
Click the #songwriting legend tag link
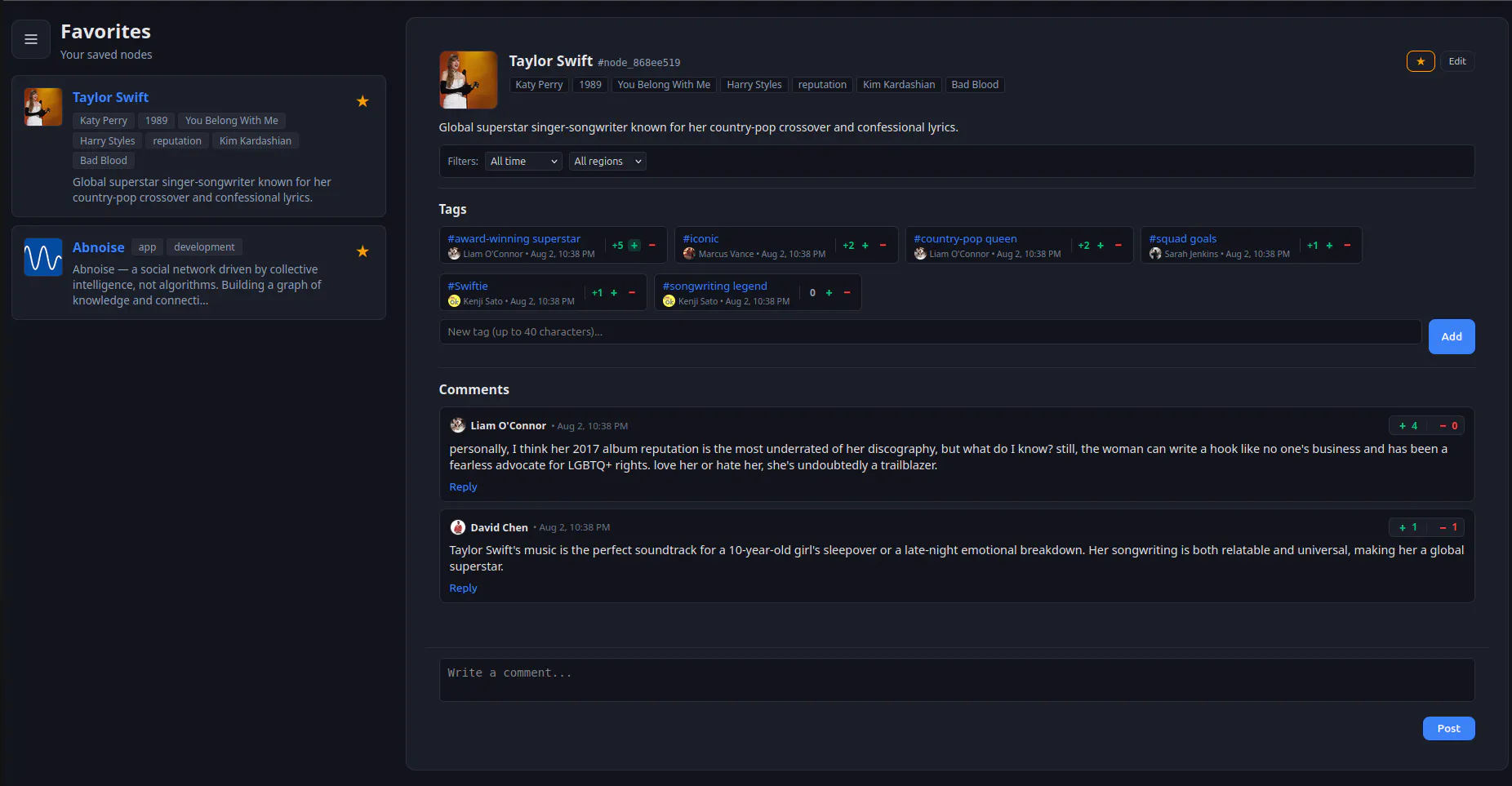715,286
